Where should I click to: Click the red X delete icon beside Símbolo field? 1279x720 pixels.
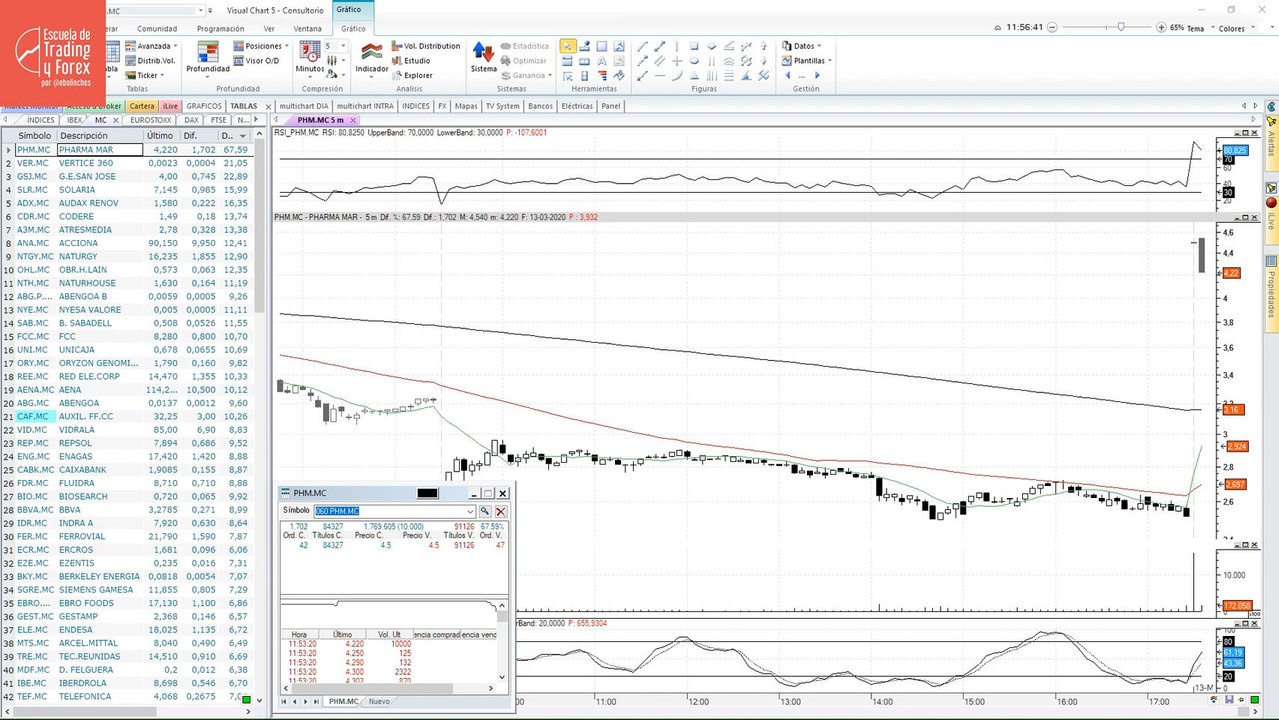[x=501, y=511]
